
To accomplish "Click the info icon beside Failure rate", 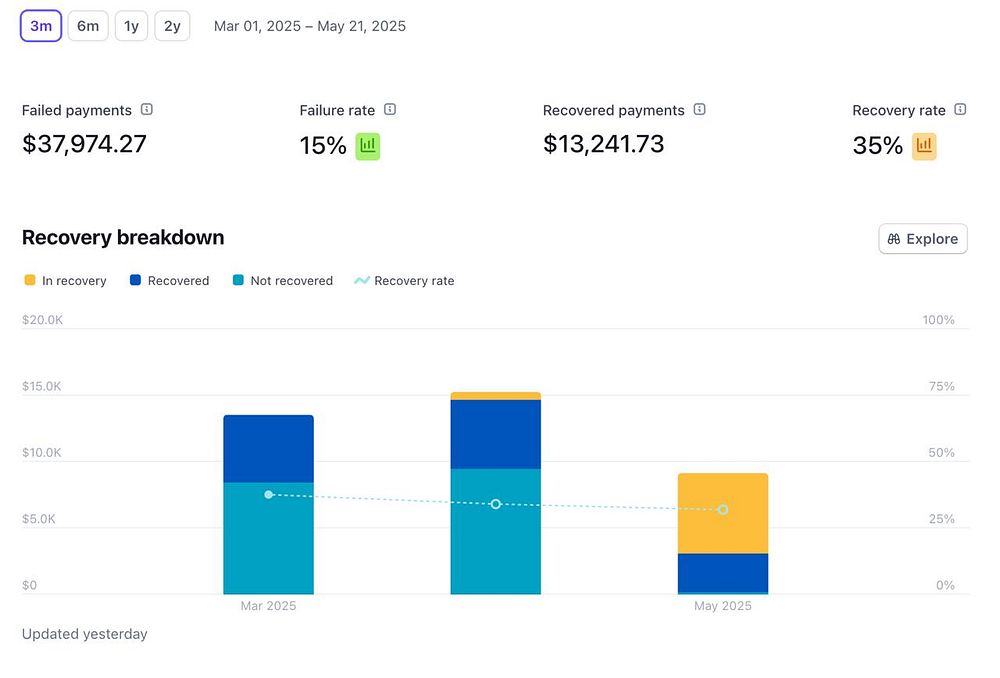I will pos(390,109).
